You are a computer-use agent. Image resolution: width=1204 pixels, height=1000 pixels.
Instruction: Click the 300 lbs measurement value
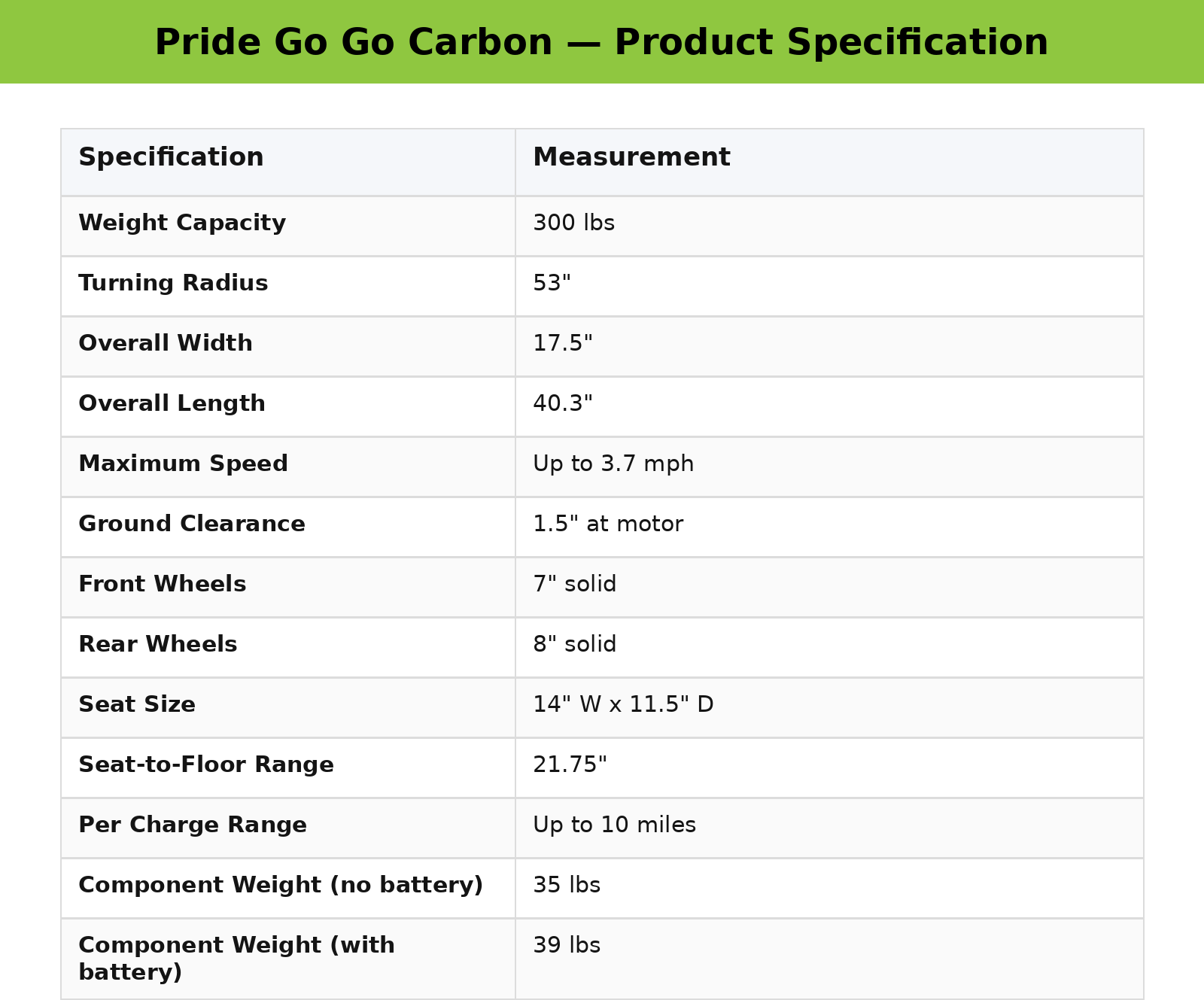tap(573, 223)
